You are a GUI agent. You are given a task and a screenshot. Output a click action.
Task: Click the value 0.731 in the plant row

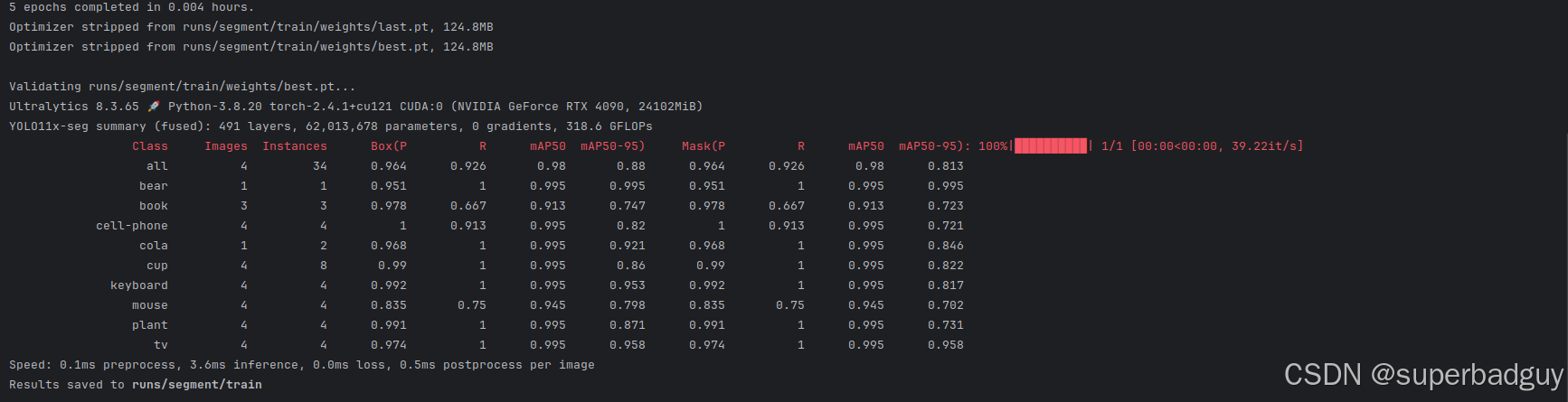coord(946,325)
